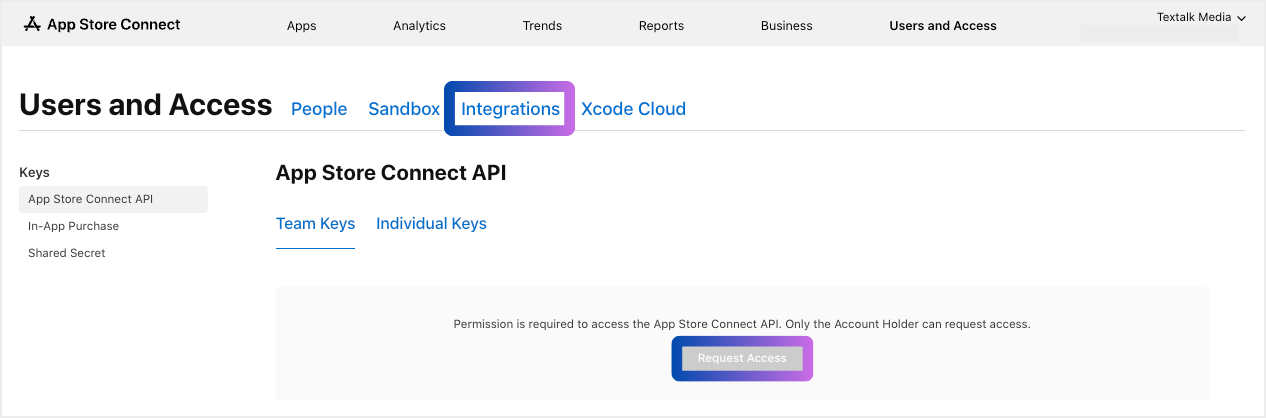Viewport: 1266px width, 418px height.
Task: Open the Xcode Cloud tab
Action: point(633,109)
